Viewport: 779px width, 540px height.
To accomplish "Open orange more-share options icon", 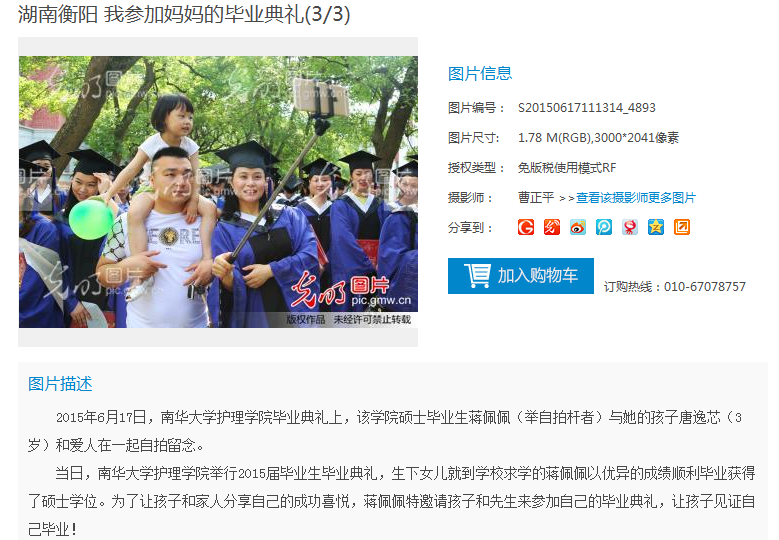I will tap(682, 227).
